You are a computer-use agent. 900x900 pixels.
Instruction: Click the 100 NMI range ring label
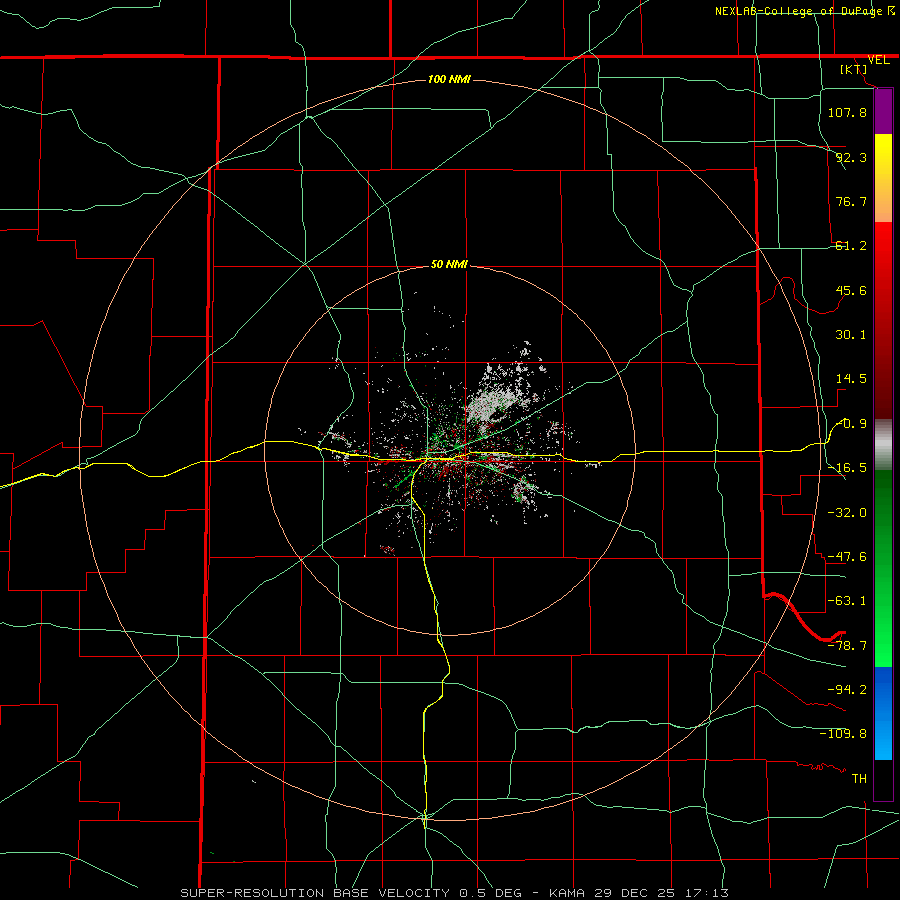coord(449,79)
